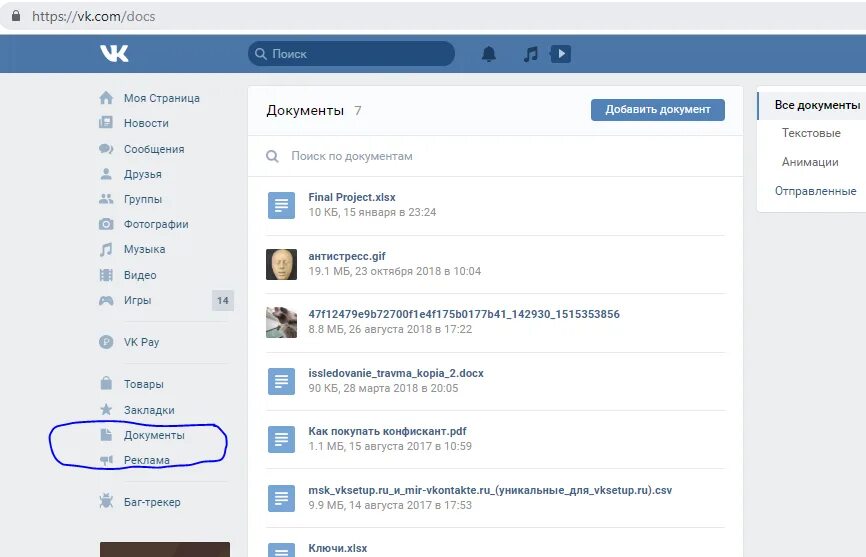Click the newspaper icon beside Новости

106,123
